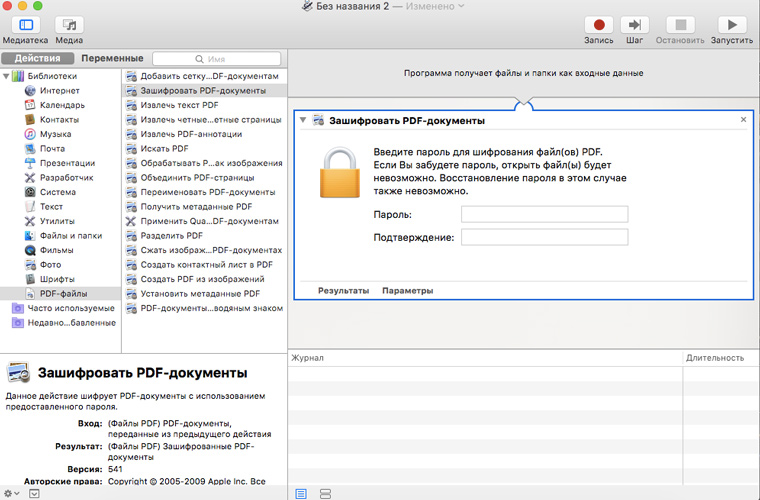Select the Установить метаданные PDF action
The height and width of the screenshot is (500, 760).
[205, 294]
